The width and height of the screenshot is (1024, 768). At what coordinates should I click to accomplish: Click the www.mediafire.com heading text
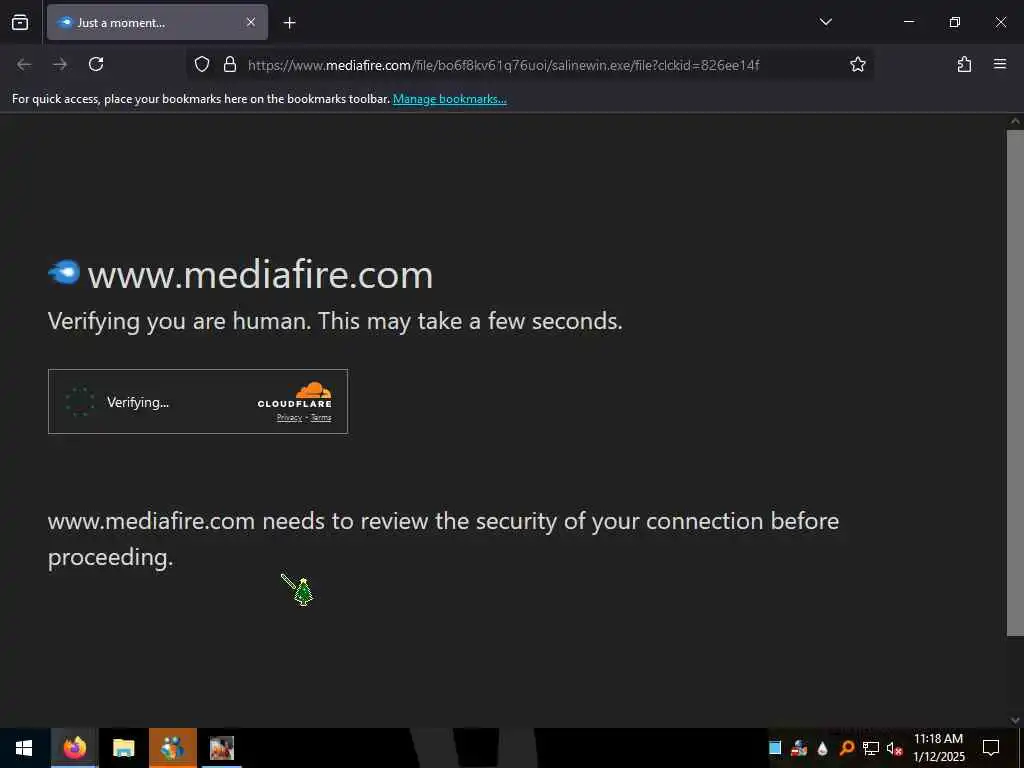coord(260,274)
